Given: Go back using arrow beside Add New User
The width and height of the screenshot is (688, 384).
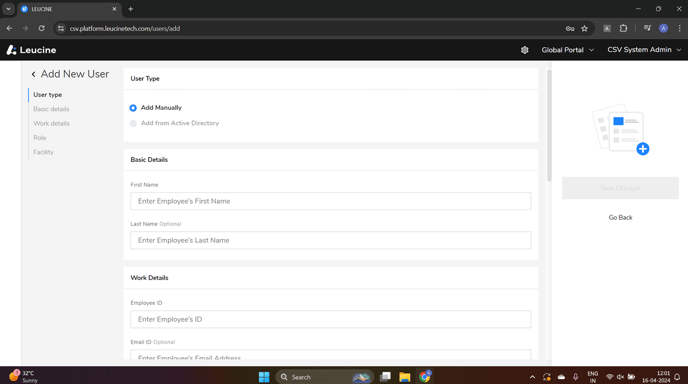Looking at the screenshot, I should pyautogui.click(x=33, y=74).
